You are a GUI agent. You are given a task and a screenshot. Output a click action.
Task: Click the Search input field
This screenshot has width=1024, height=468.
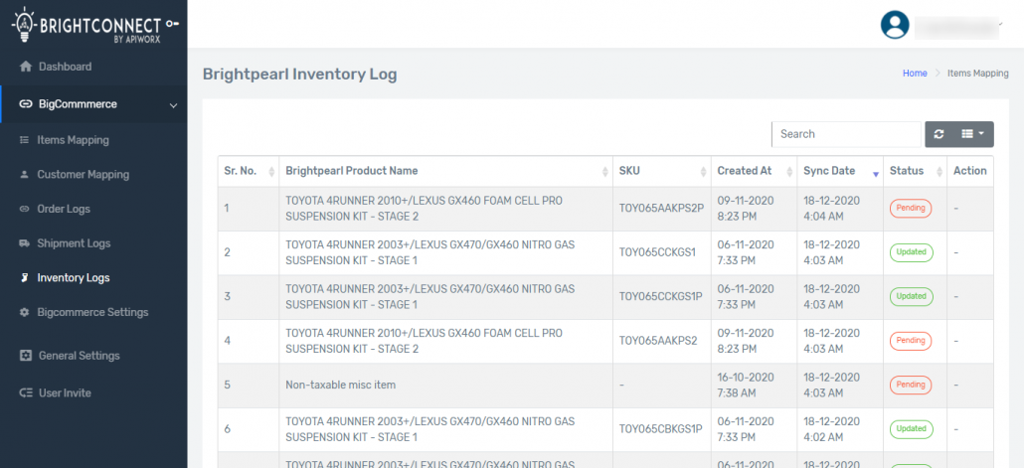pos(846,134)
